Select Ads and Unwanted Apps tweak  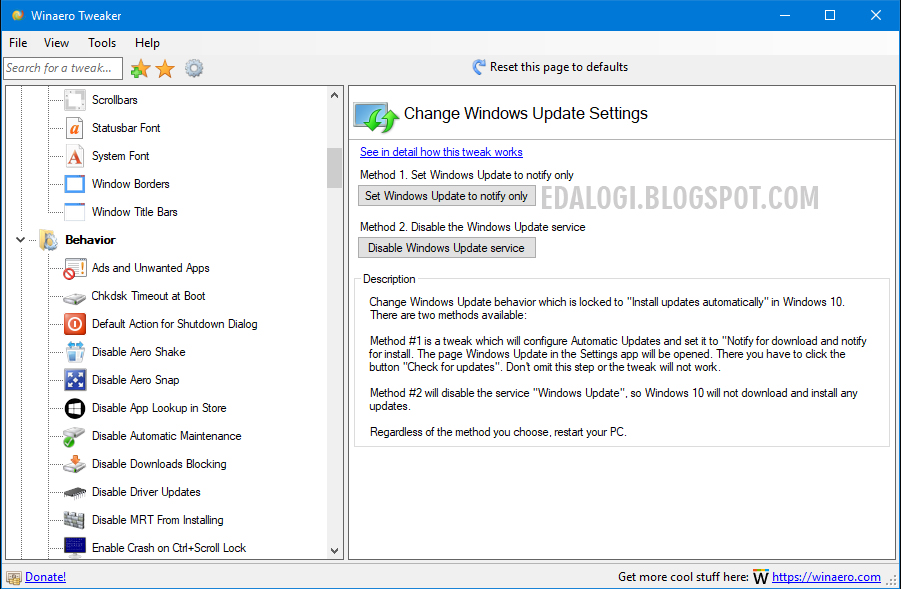pos(151,268)
